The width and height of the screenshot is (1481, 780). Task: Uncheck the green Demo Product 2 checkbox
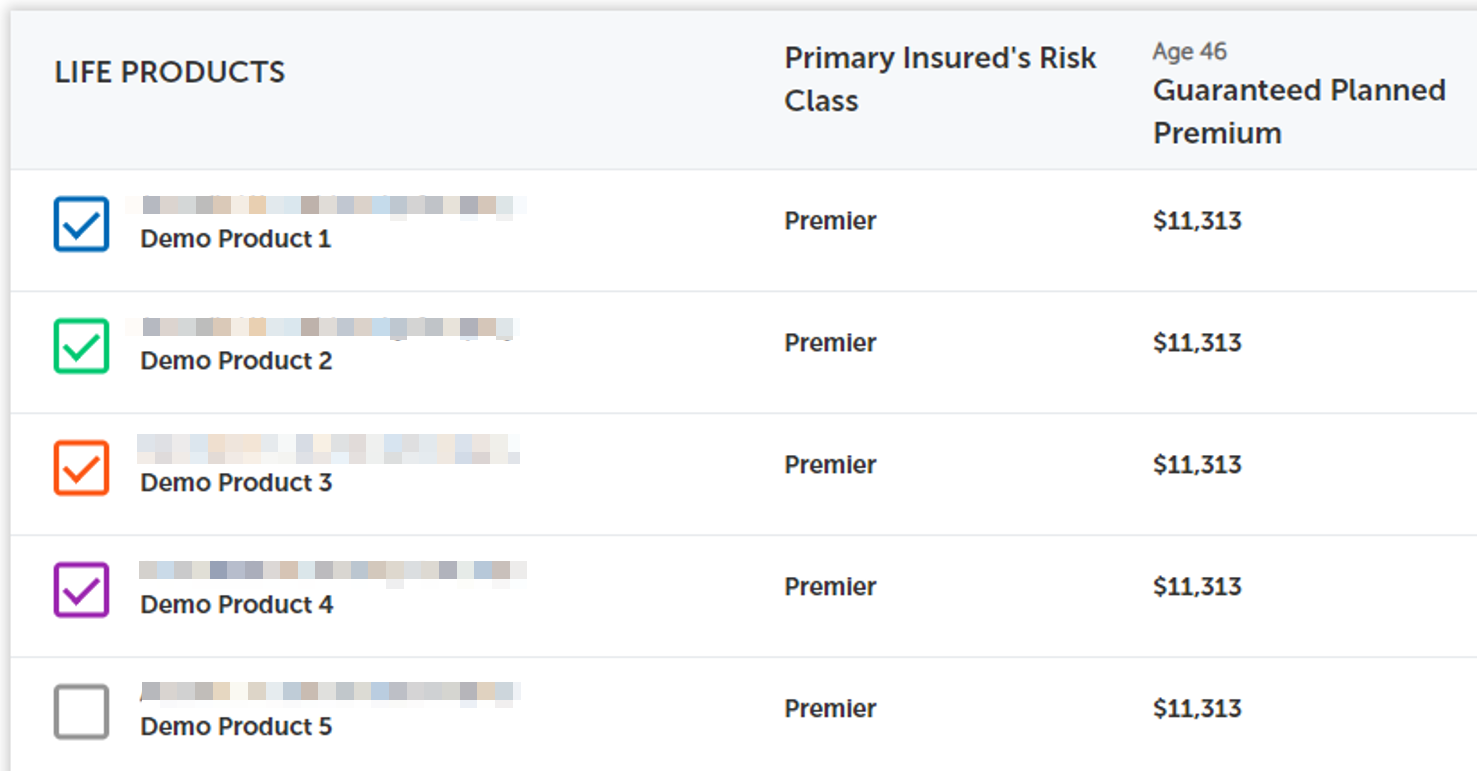pos(81,346)
